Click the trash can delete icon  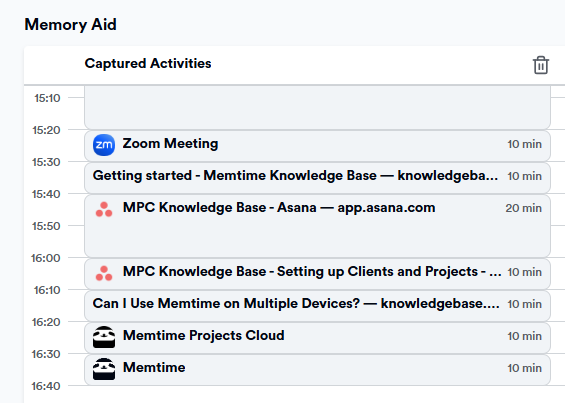point(540,65)
